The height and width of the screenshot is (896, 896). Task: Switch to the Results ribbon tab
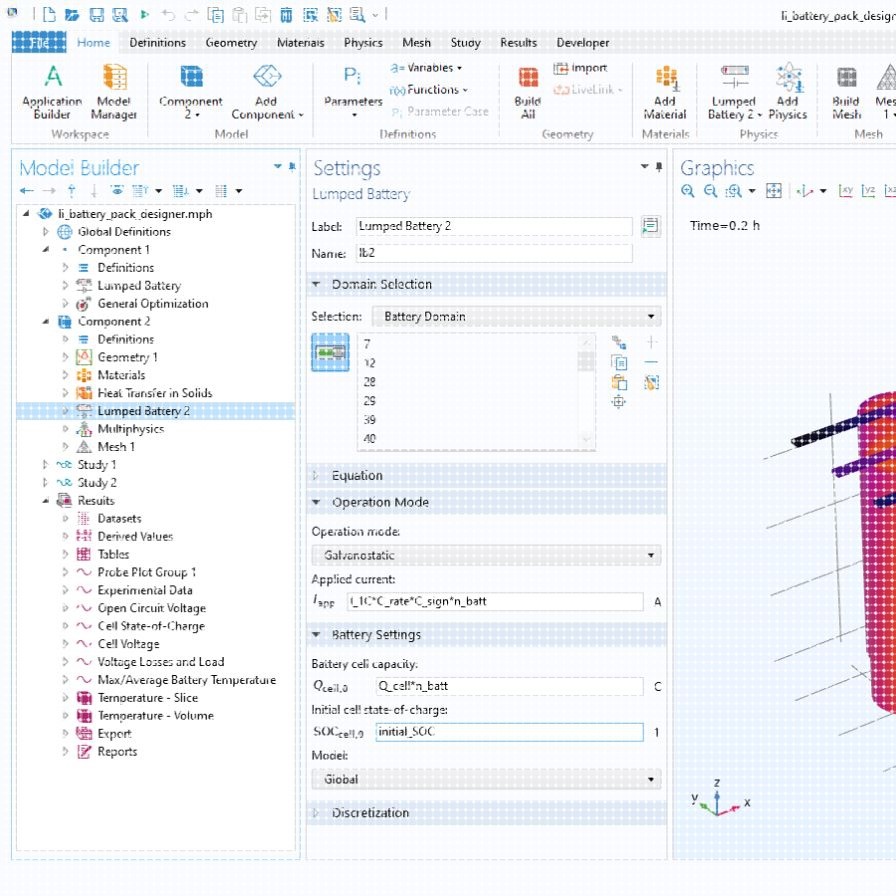518,43
